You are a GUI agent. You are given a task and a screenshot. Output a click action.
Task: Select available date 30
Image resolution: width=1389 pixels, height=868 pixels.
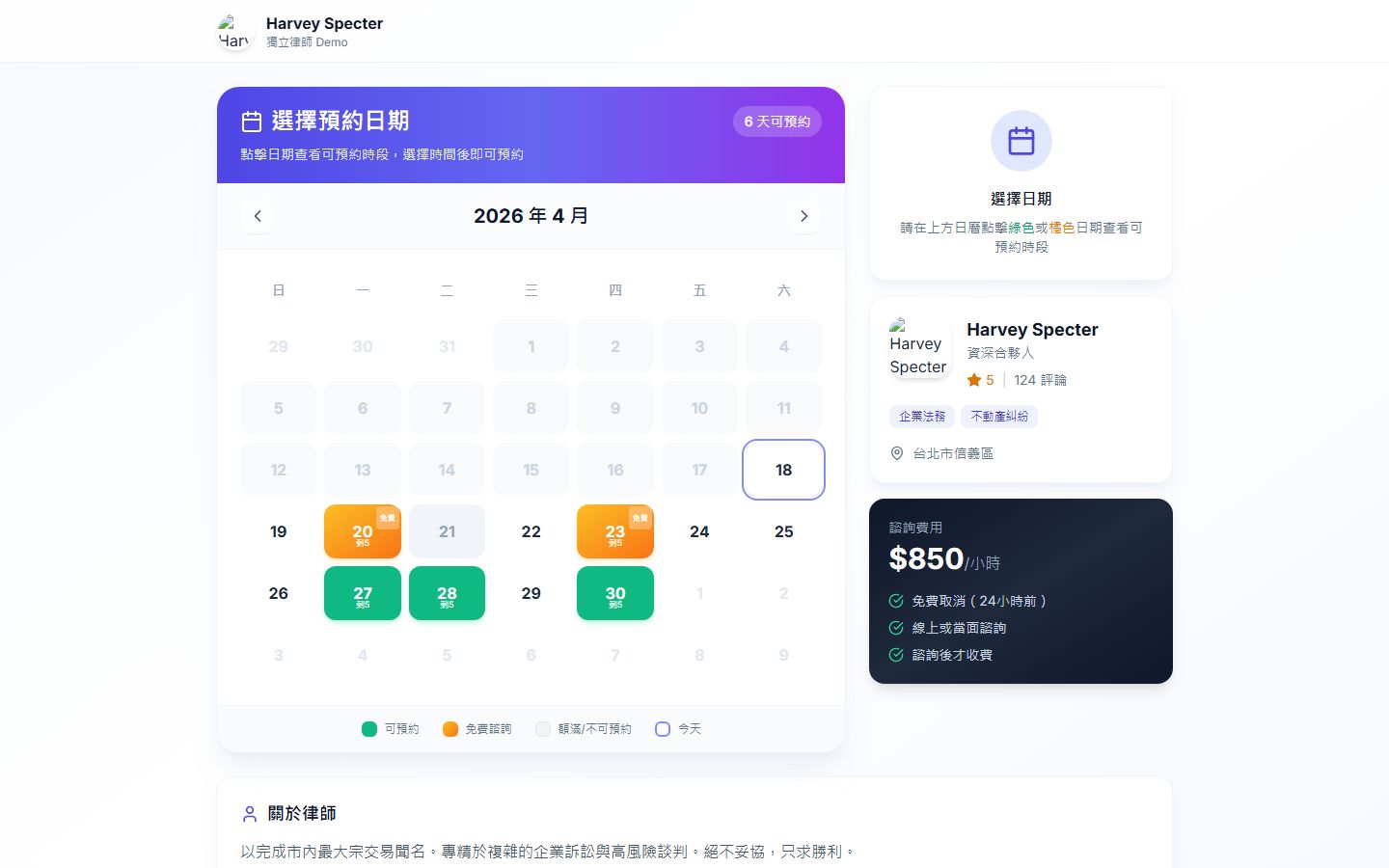(615, 593)
